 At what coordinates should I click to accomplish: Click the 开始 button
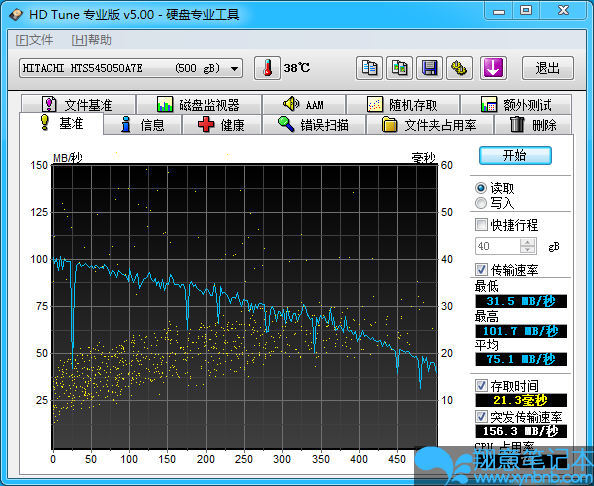pos(515,155)
